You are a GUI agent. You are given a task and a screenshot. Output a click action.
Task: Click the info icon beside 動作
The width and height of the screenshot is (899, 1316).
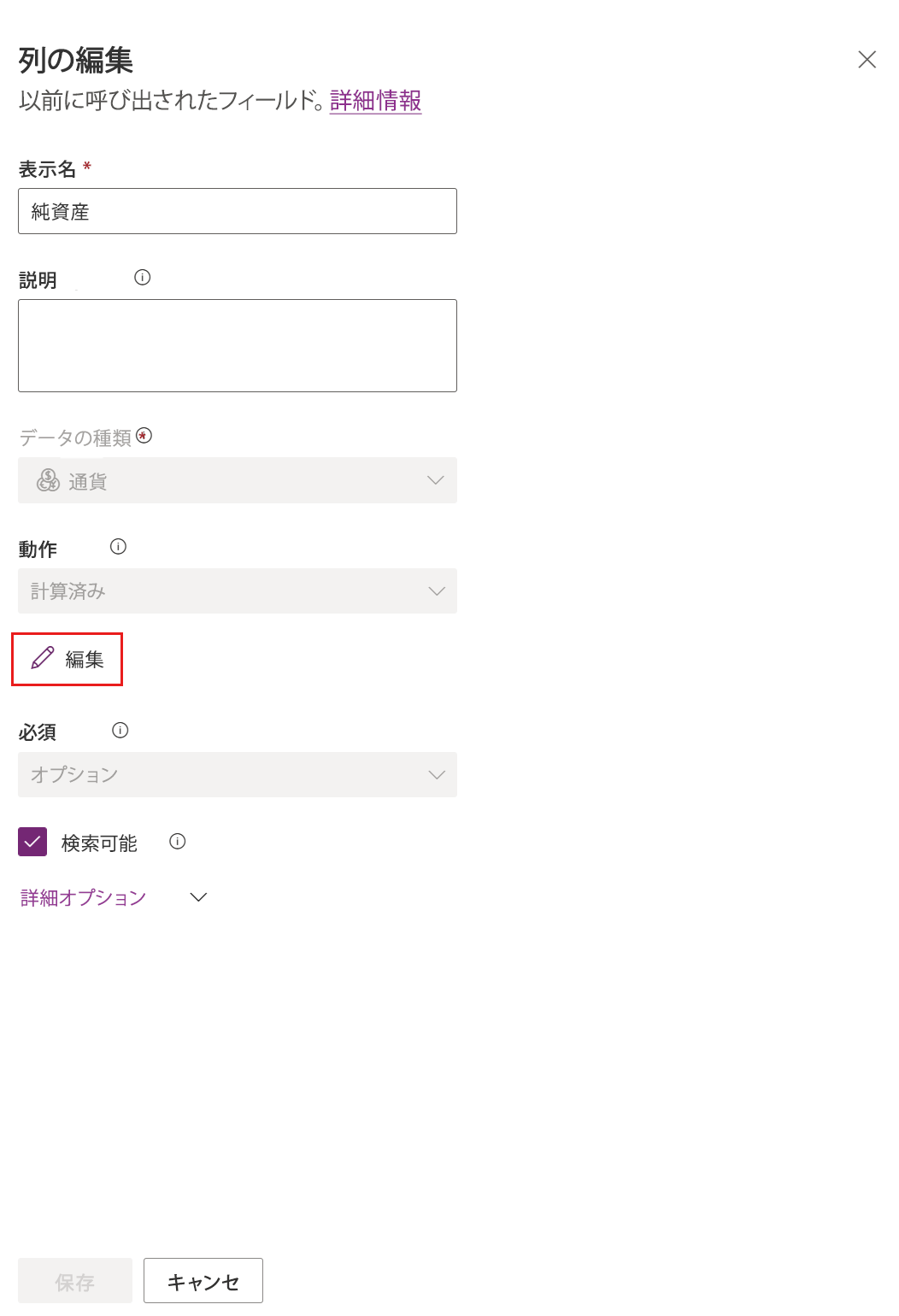(x=119, y=547)
